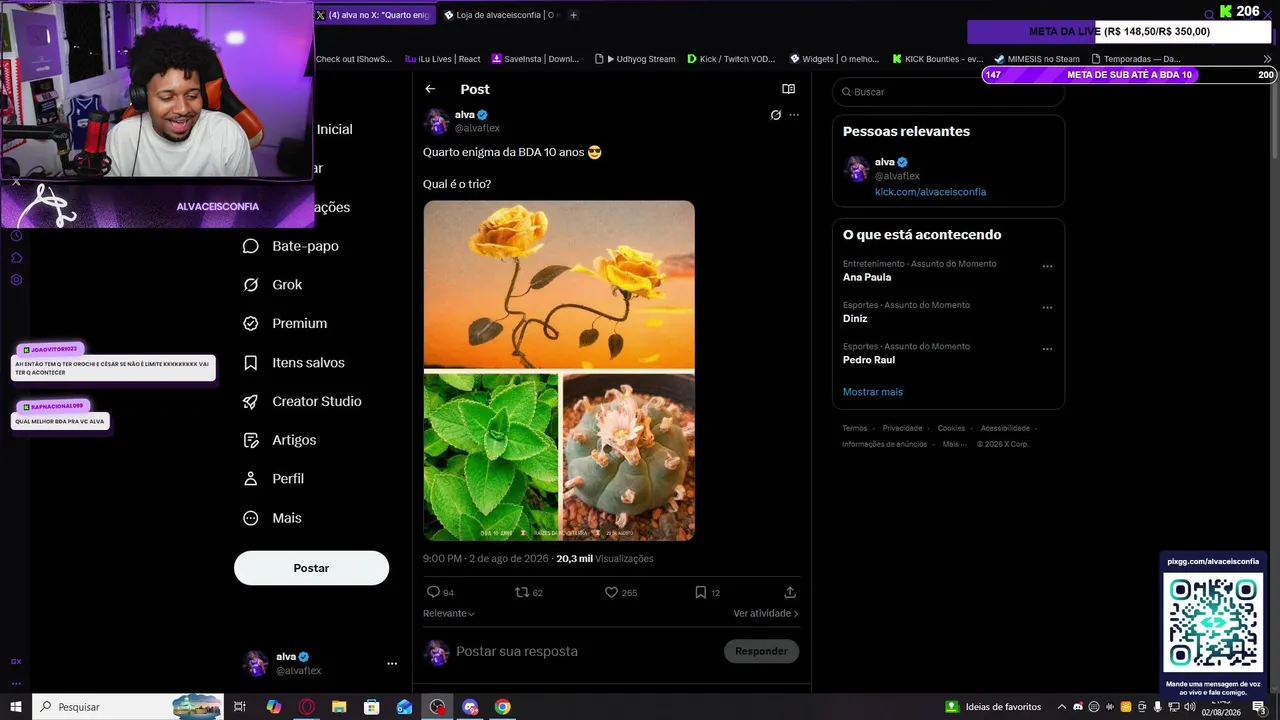The width and height of the screenshot is (1280, 720).
Task: Click the Buscar search field
Action: click(948, 92)
